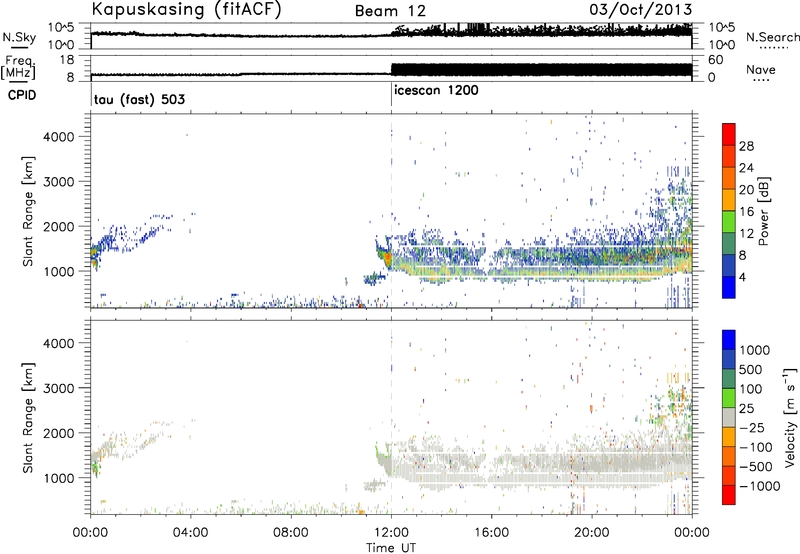Screen dimensions: 800x554
Task: Pick the bright blue bottom Power colorbar segment
Action: pos(729,287)
